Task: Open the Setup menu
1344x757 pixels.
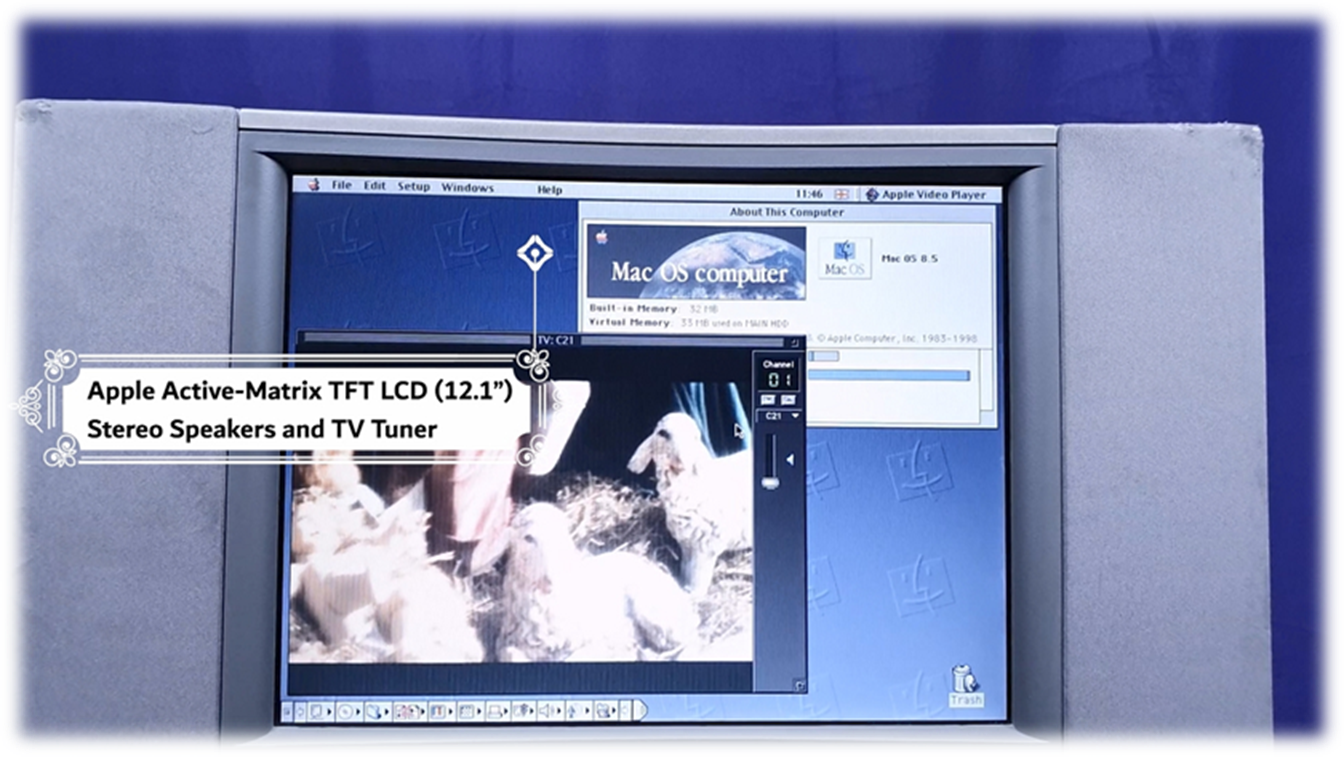Action: (413, 187)
